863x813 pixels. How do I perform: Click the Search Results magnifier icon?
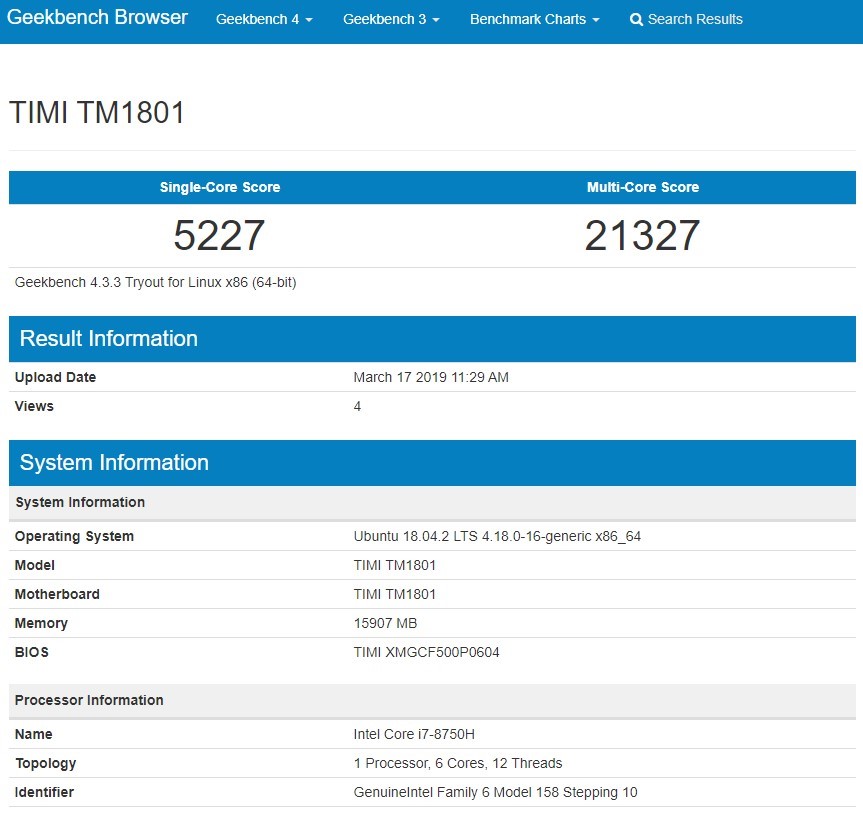[x=636, y=20]
